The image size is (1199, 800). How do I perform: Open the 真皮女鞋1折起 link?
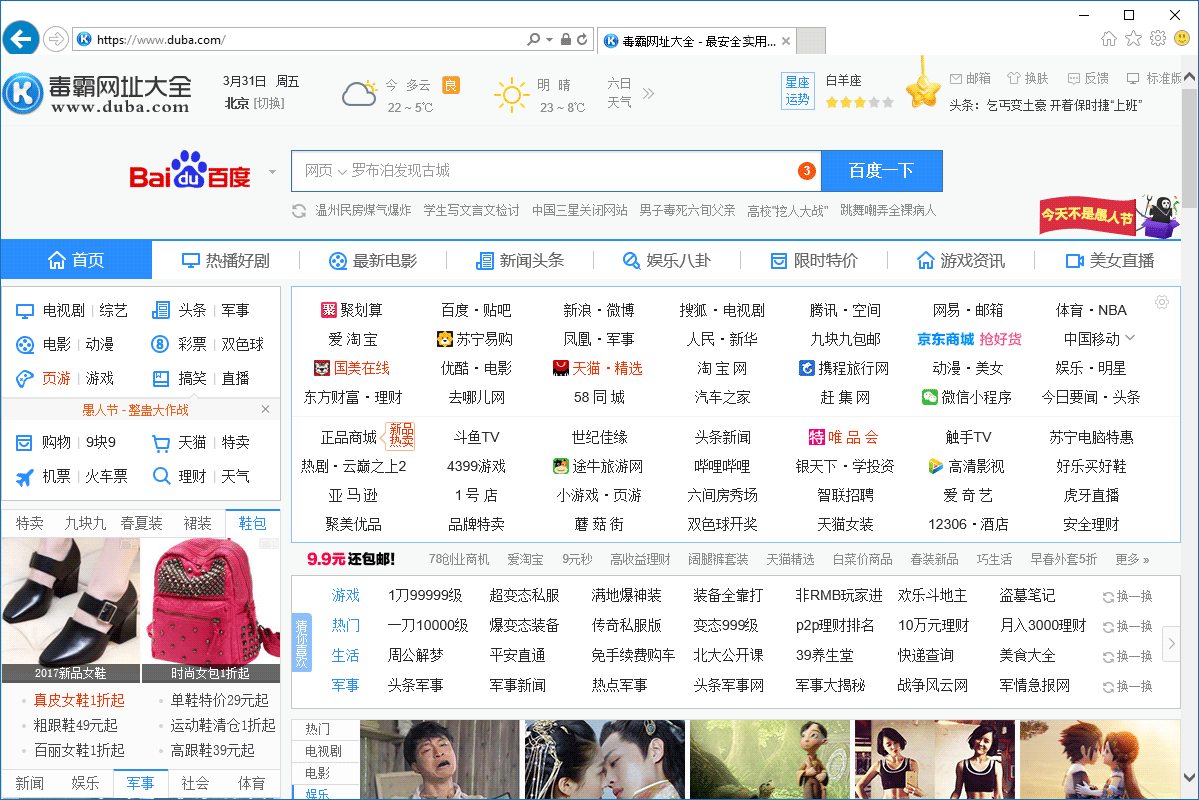pos(79,700)
